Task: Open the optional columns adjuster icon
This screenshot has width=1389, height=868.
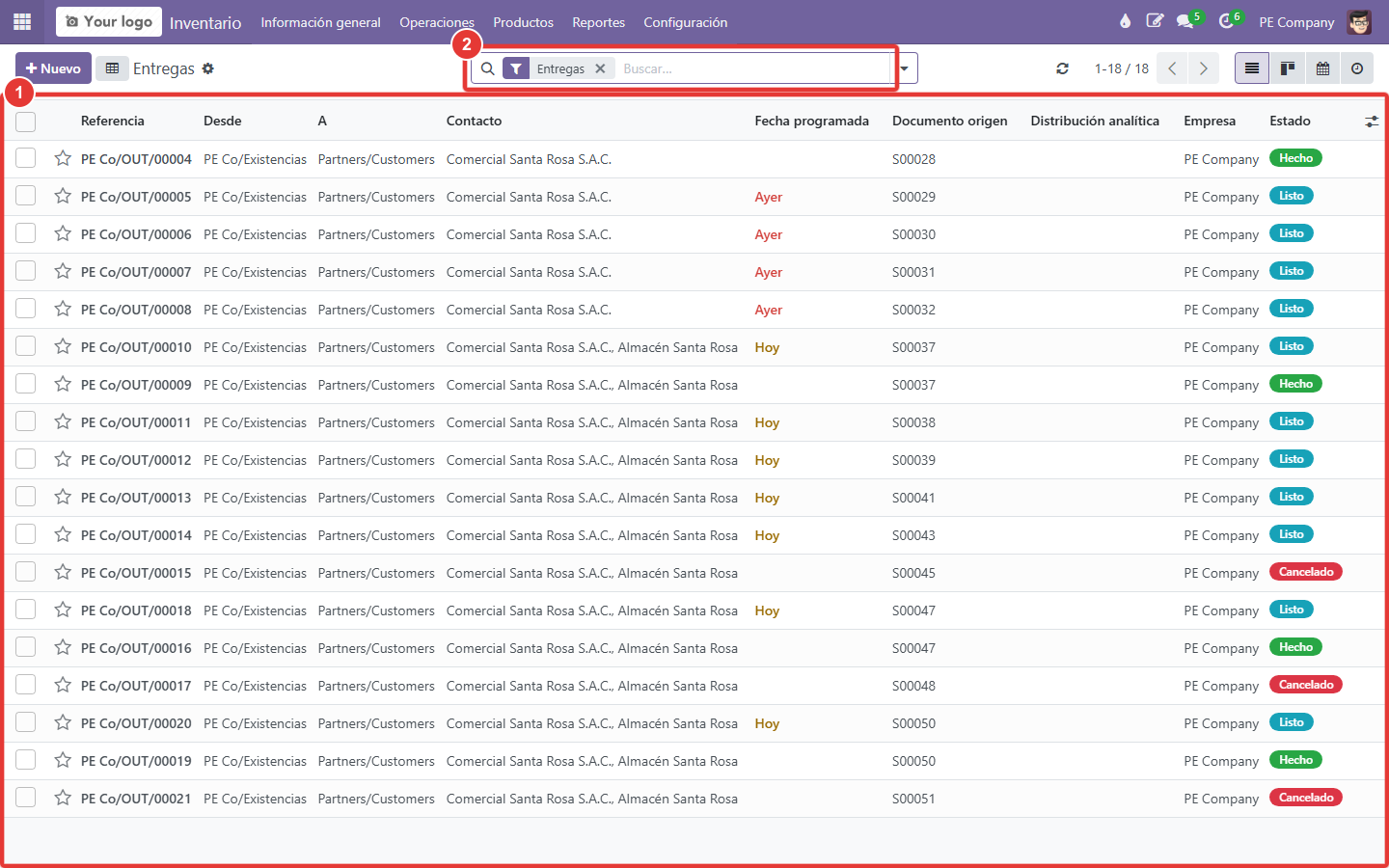Action: (x=1372, y=122)
